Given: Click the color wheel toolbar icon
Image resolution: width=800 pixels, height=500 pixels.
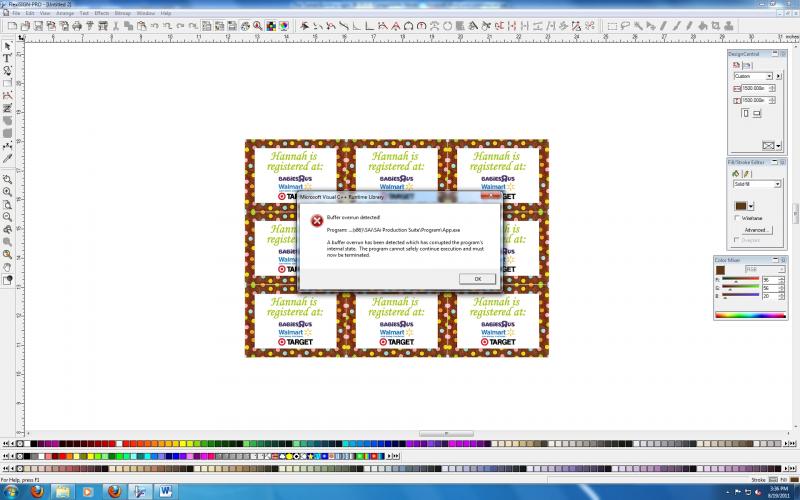Looking at the screenshot, I should pos(284,26).
